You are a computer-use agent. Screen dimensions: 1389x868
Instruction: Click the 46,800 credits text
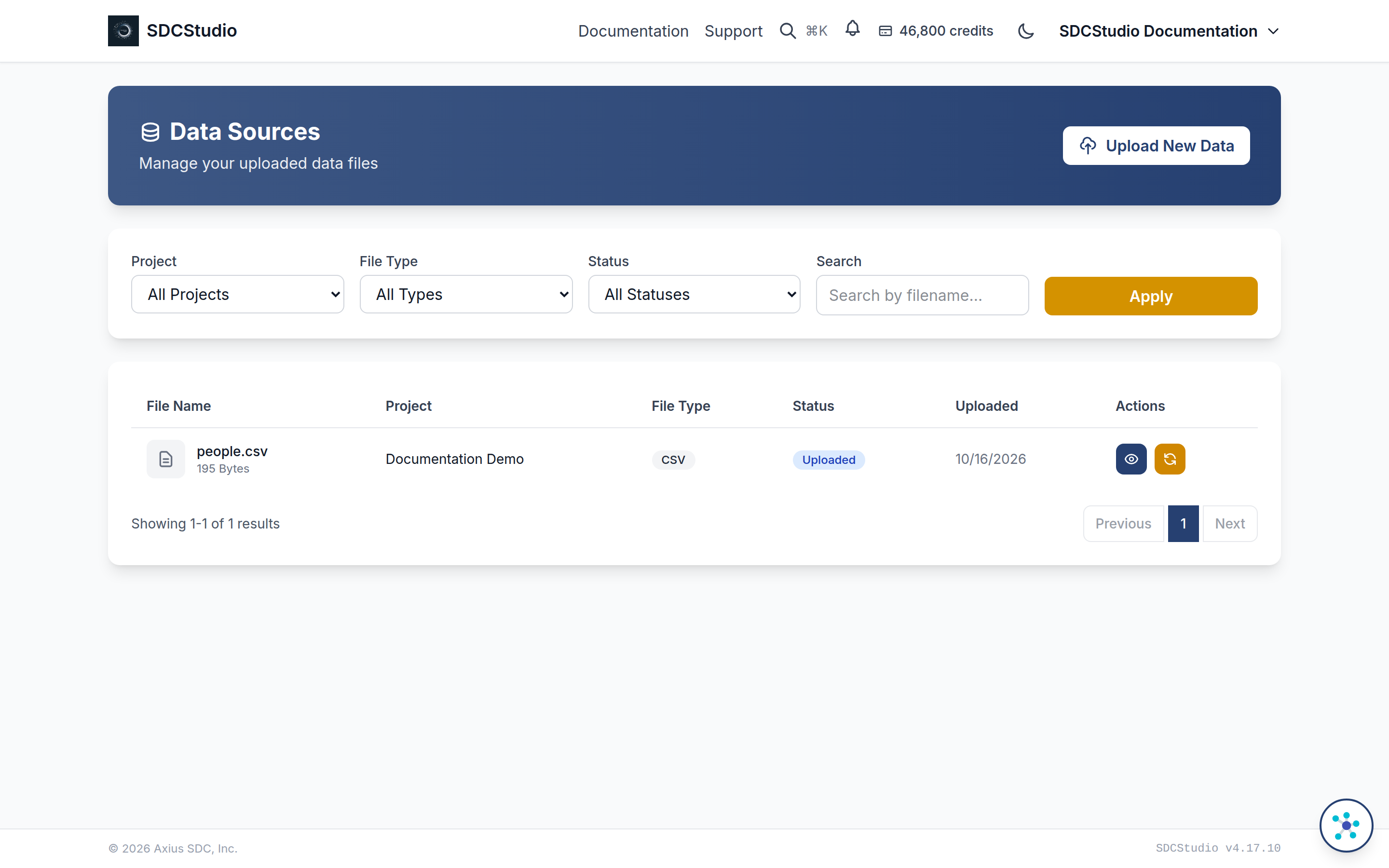point(946,31)
